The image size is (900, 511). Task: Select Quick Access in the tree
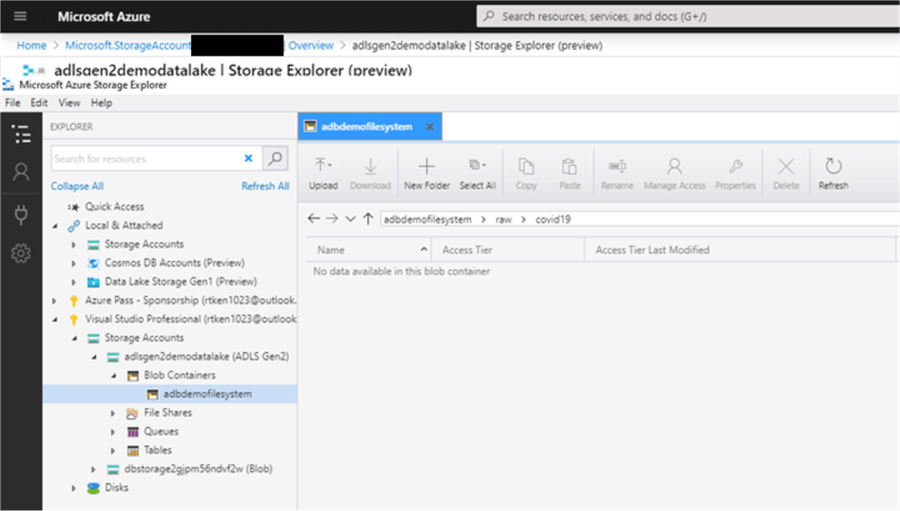[x=114, y=207]
